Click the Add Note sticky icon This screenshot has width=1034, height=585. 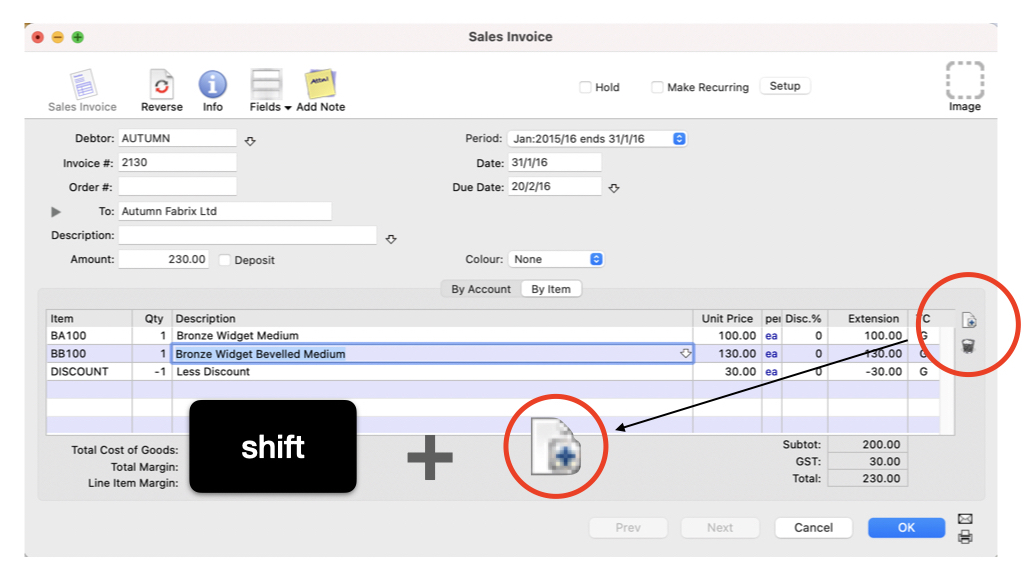pos(320,91)
